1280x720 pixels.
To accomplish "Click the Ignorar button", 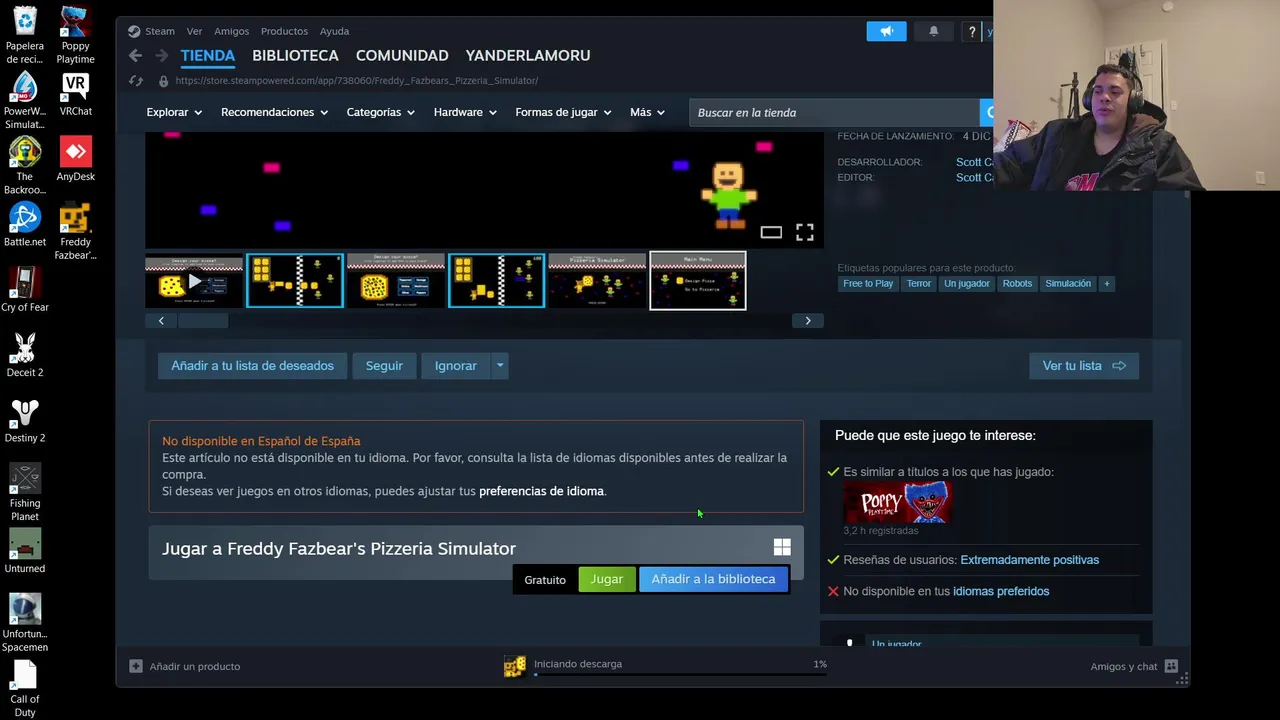I will click(455, 366).
